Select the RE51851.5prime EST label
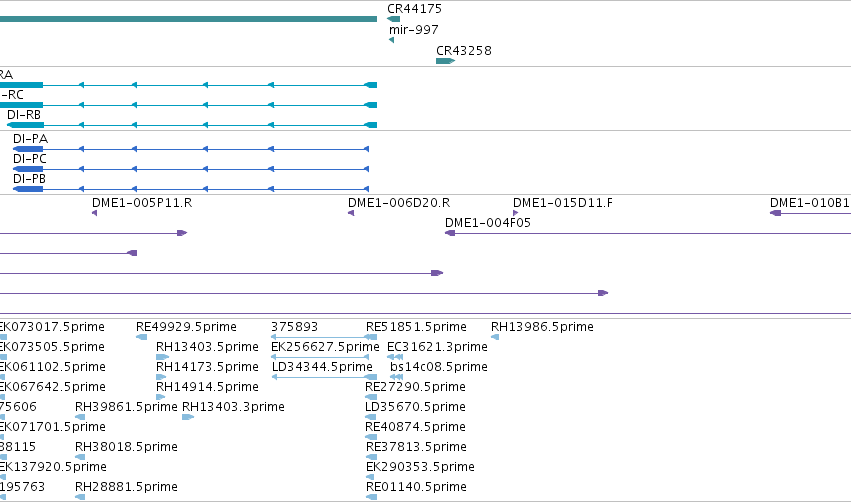Viewport: 851px width, 502px height. coord(416,327)
